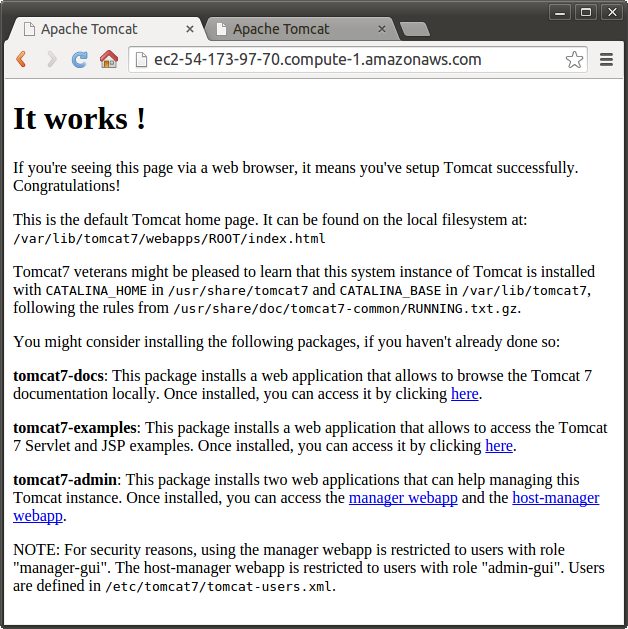Viewport: 628px width, 629px height.
Task: Click the 'CATALINA_BASE' text
Action: coord(390,290)
